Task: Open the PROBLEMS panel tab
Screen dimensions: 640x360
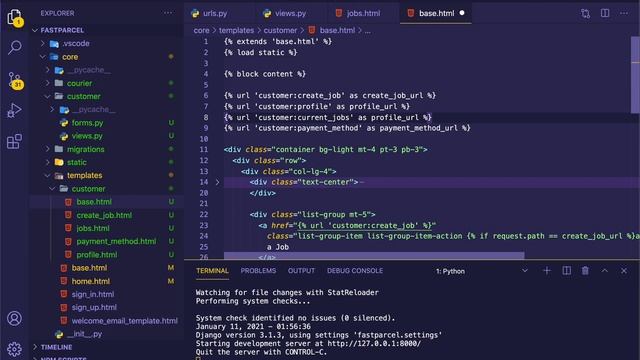Action: [258, 271]
